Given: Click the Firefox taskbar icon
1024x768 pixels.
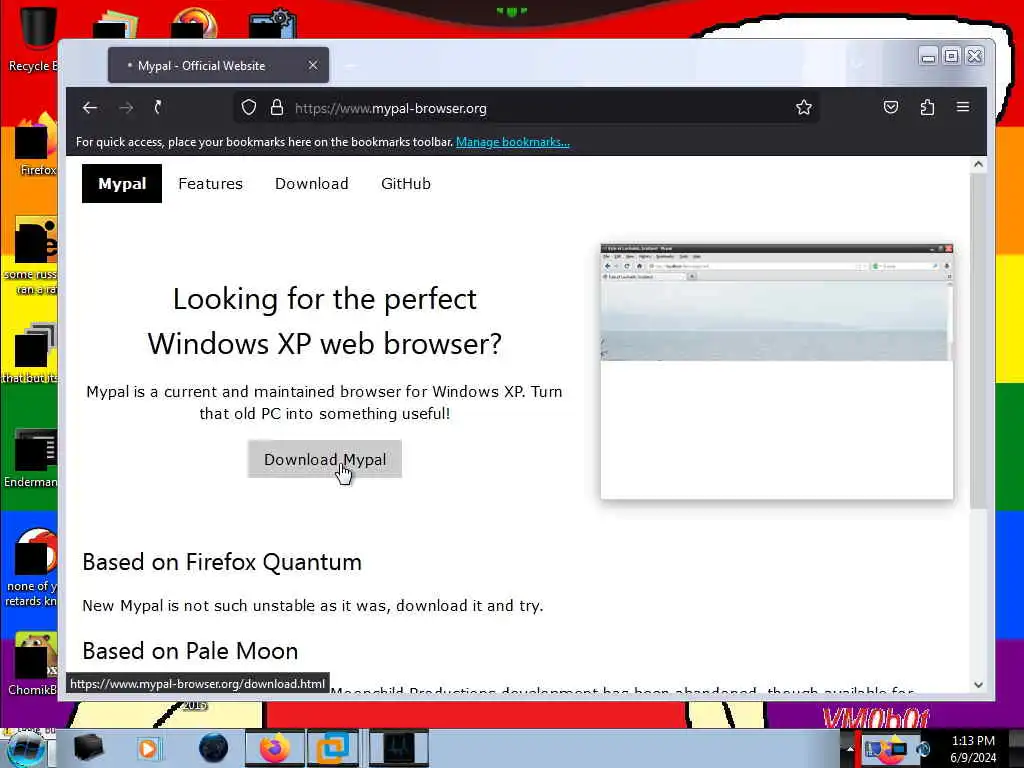Looking at the screenshot, I should (x=275, y=748).
